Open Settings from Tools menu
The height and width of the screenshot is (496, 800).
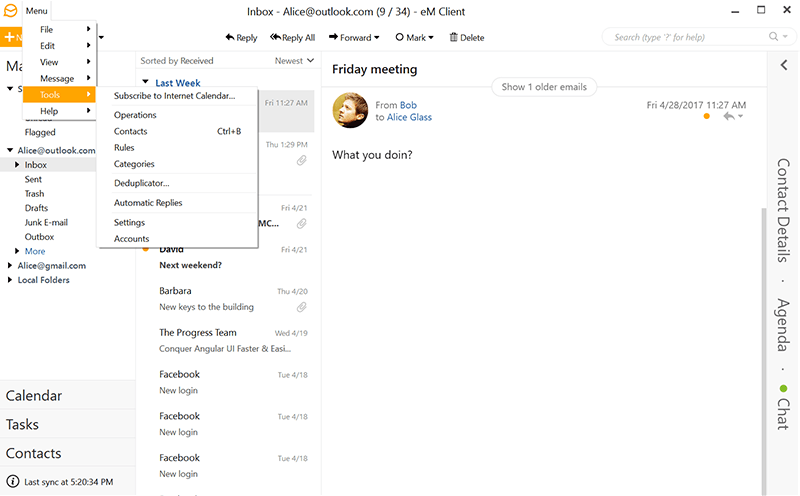[178, 222]
